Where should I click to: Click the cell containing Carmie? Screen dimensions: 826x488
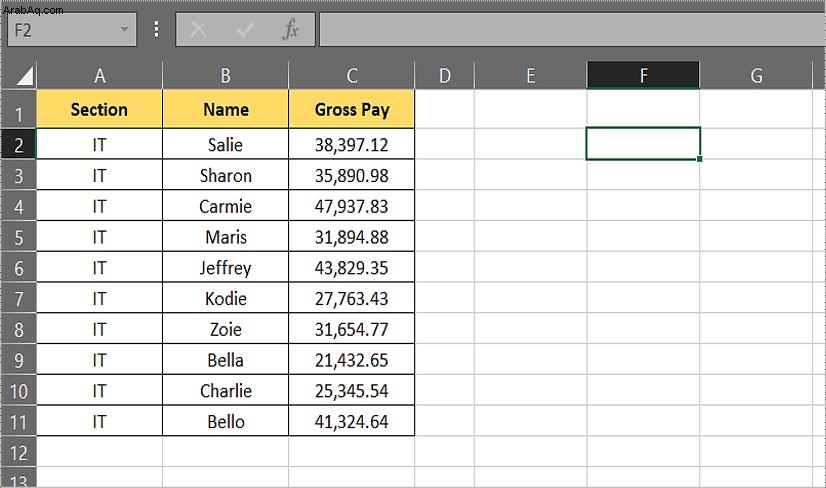[x=225, y=206]
